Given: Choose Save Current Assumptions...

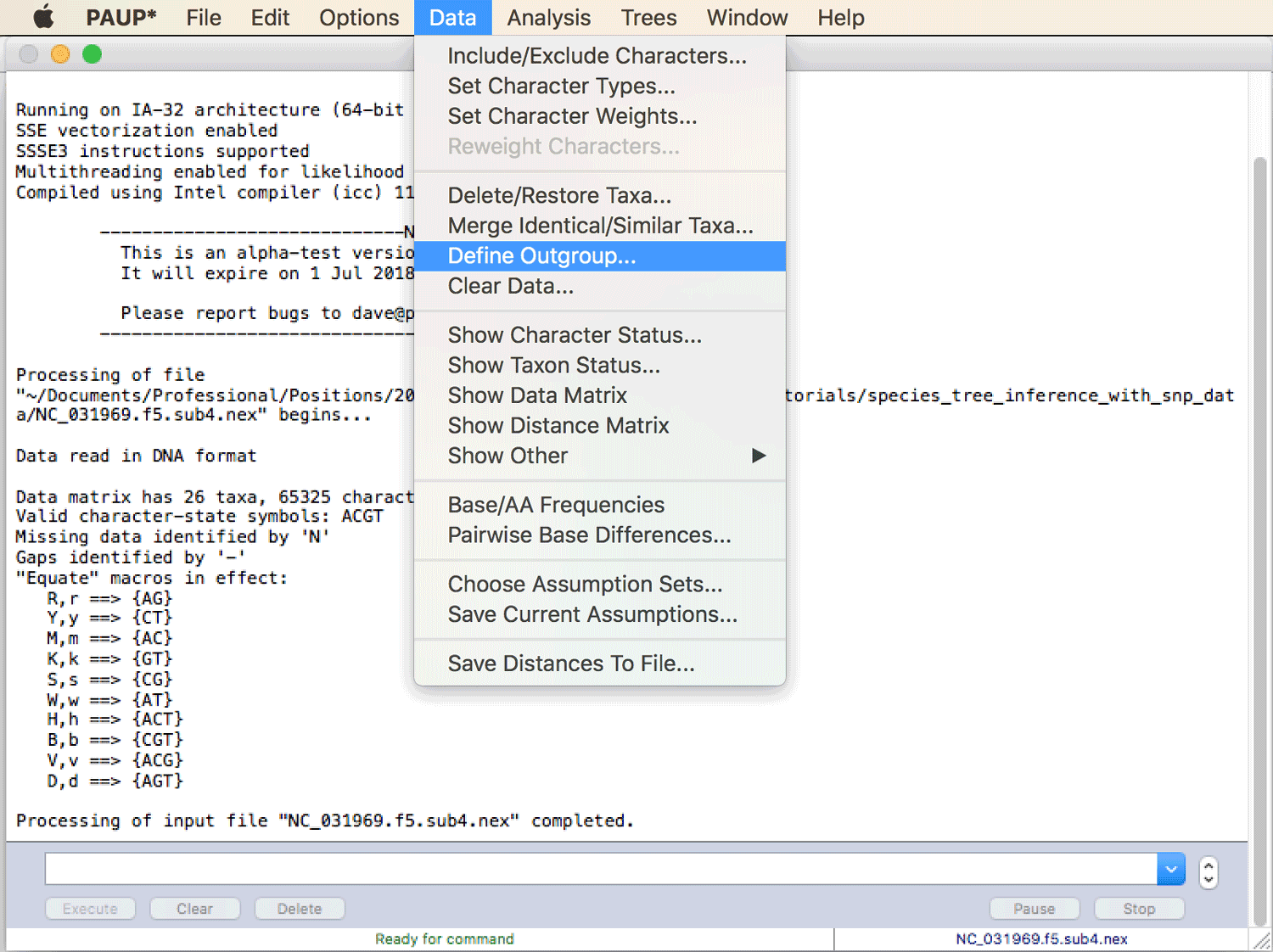Looking at the screenshot, I should tap(600, 614).
